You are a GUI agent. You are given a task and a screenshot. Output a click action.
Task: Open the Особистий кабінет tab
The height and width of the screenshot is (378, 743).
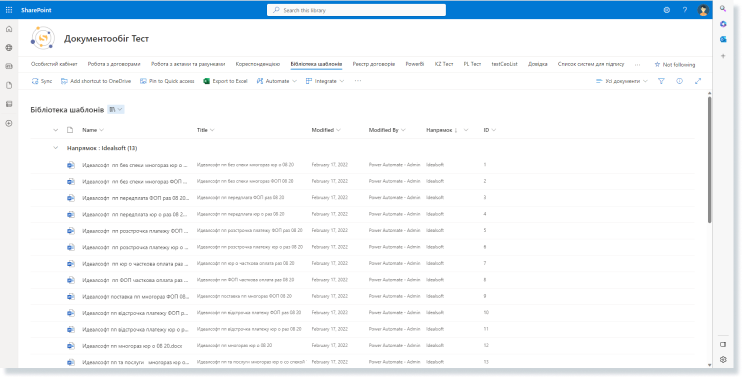pos(54,64)
